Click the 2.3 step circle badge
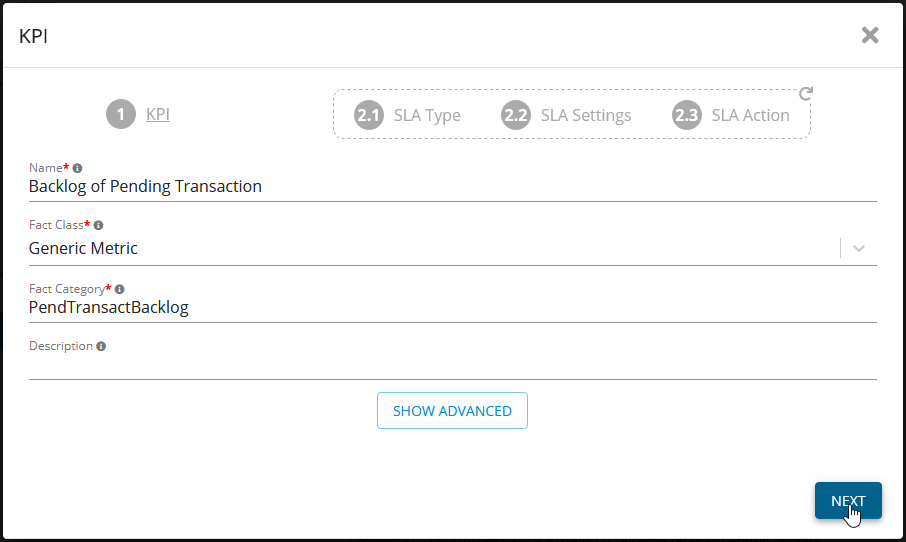The width and height of the screenshot is (906, 542). coord(687,115)
